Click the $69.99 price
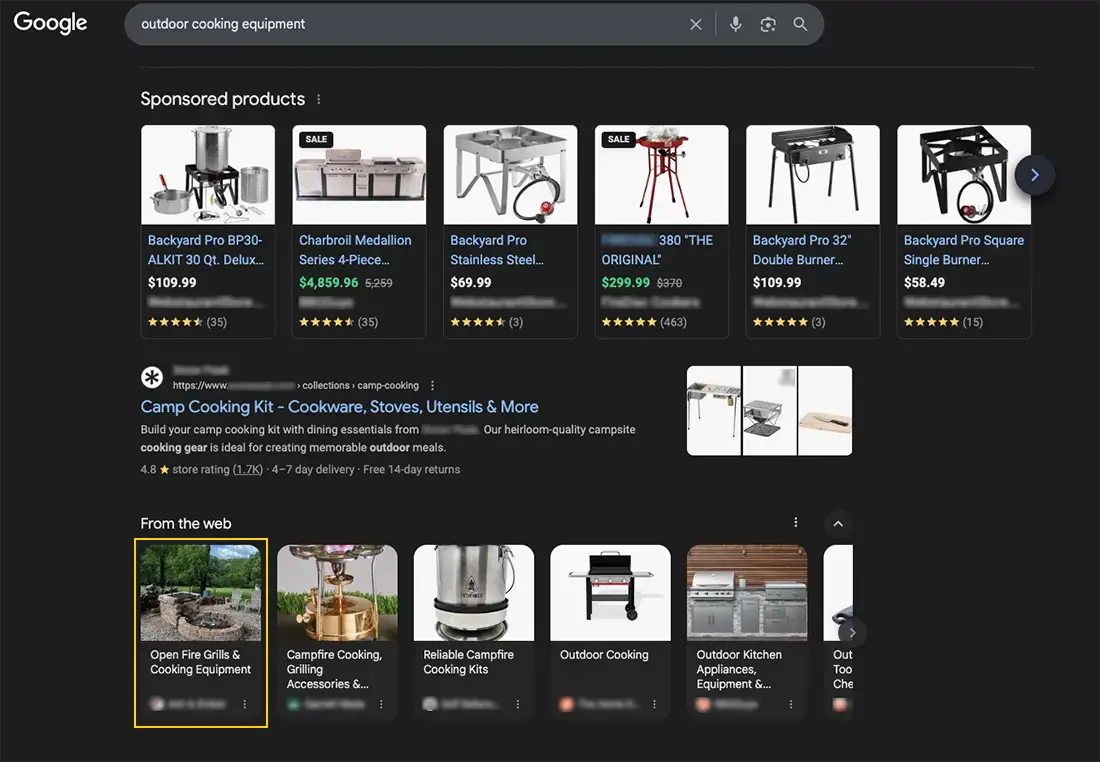This screenshot has width=1100, height=762. tap(471, 283)
